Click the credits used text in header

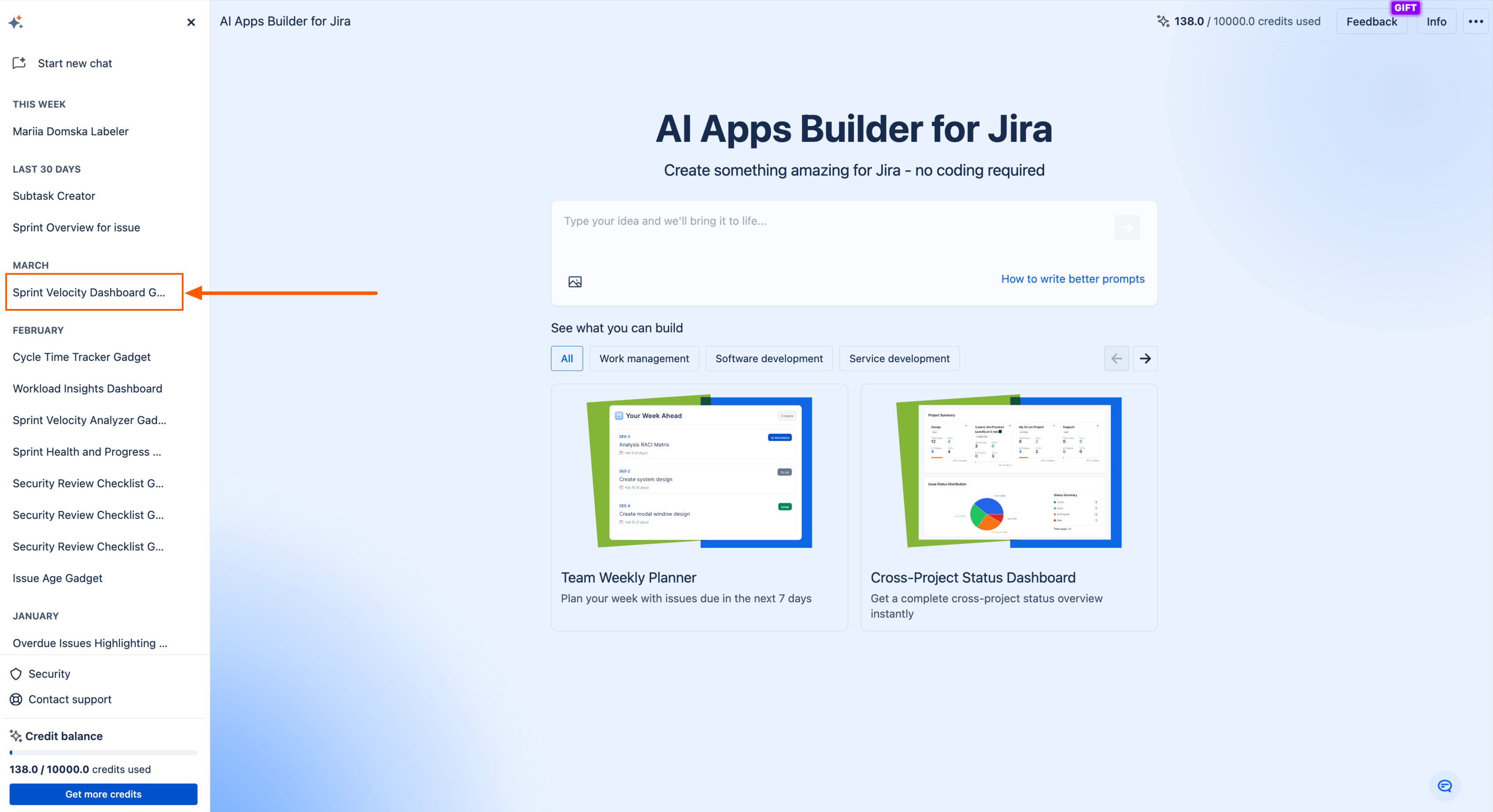[x=1247, y=22]
